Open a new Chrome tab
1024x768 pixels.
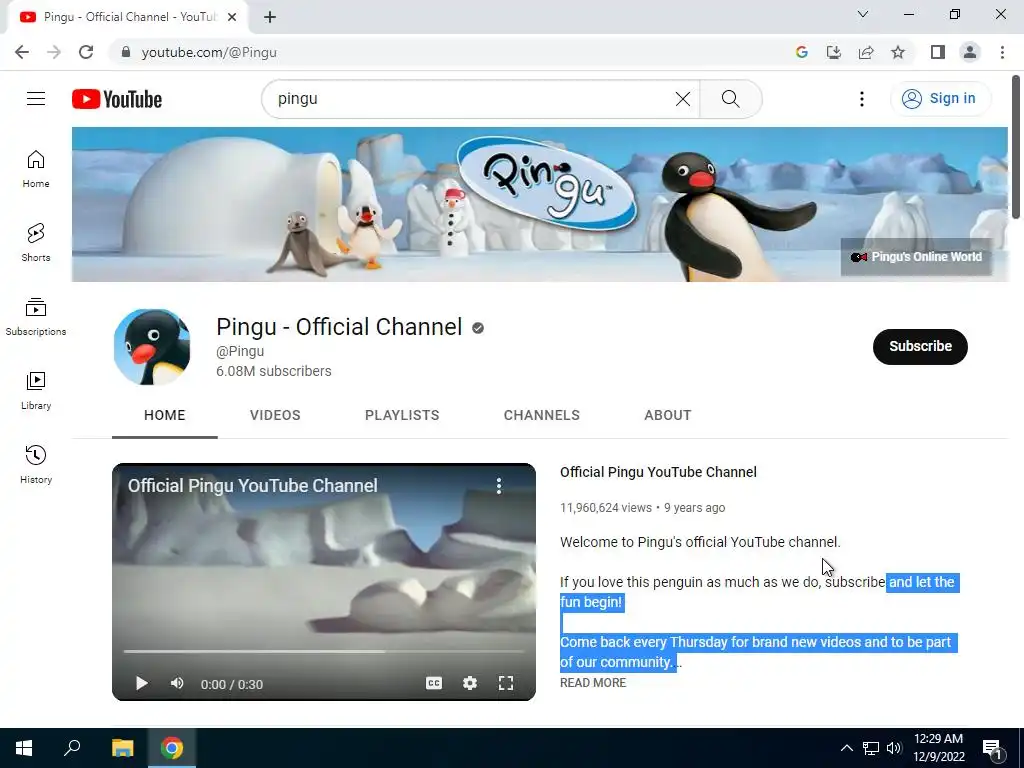point(270,17)
